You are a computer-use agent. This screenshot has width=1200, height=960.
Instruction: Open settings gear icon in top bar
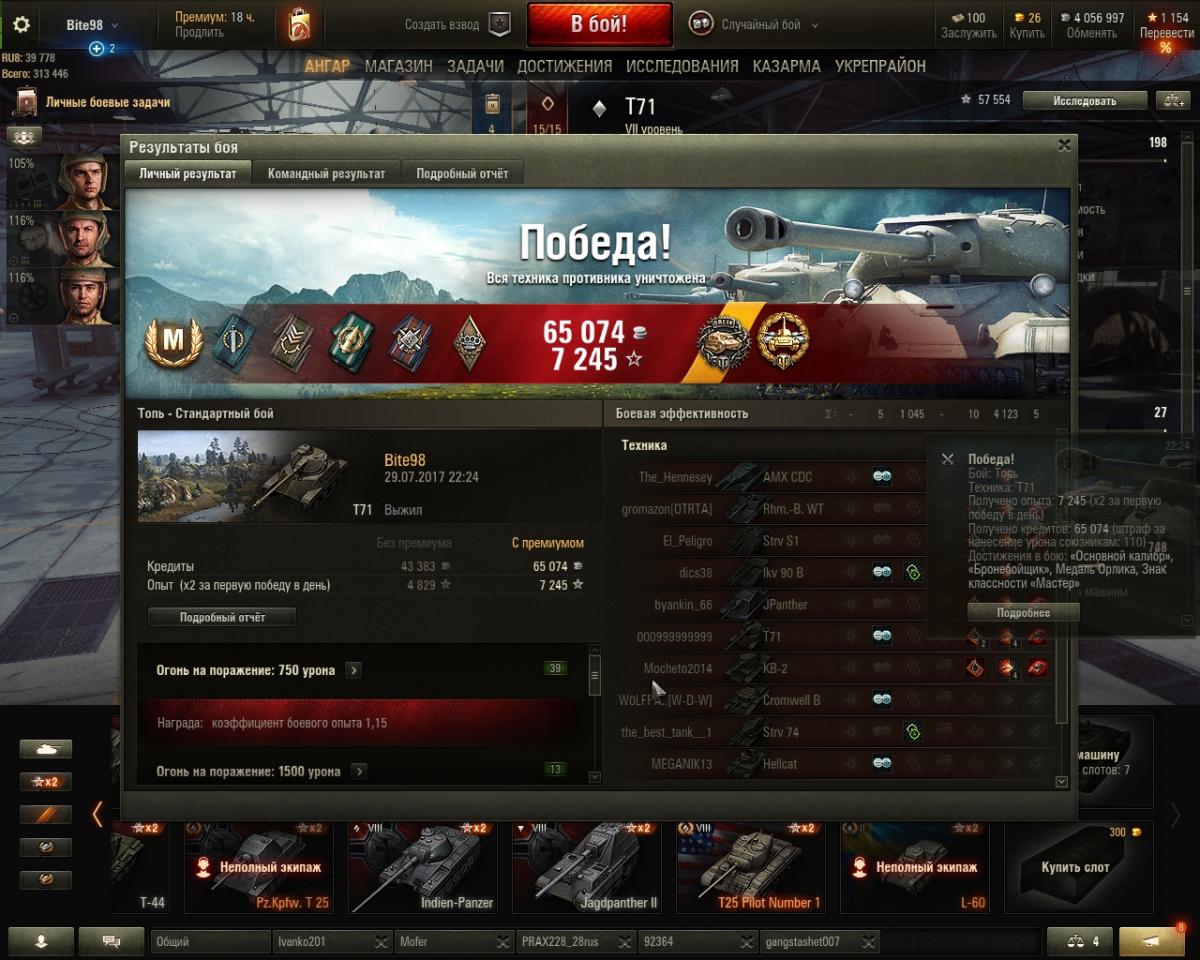(21, 25)
